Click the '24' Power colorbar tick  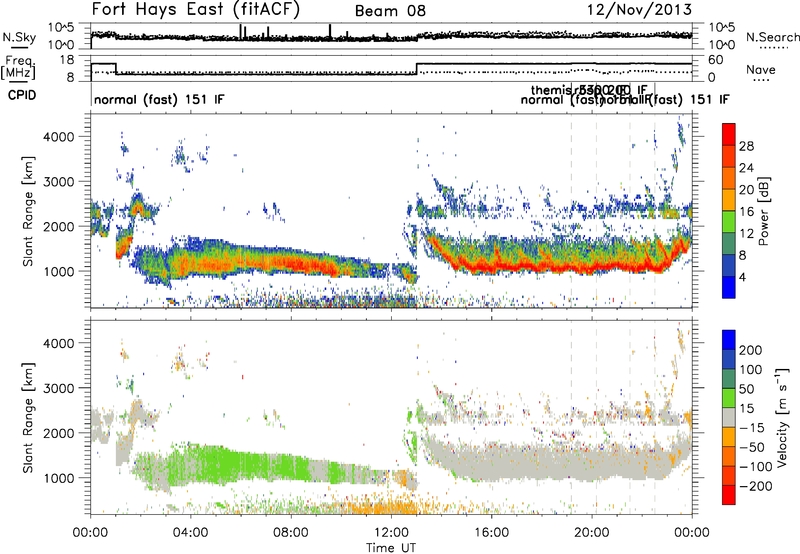click(747, 168)
